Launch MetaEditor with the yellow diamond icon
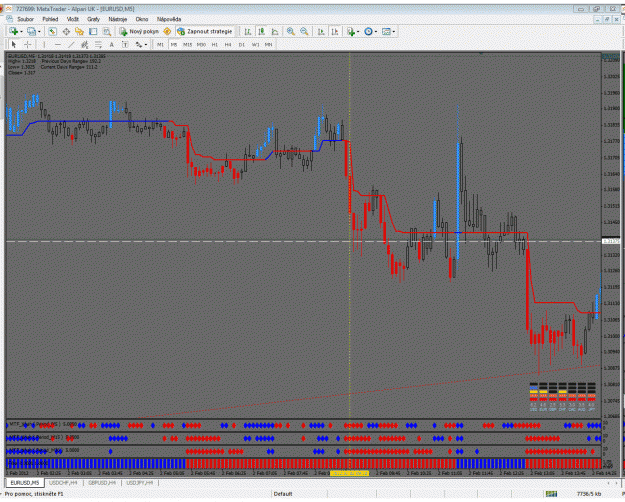 (x=167, y=31)
